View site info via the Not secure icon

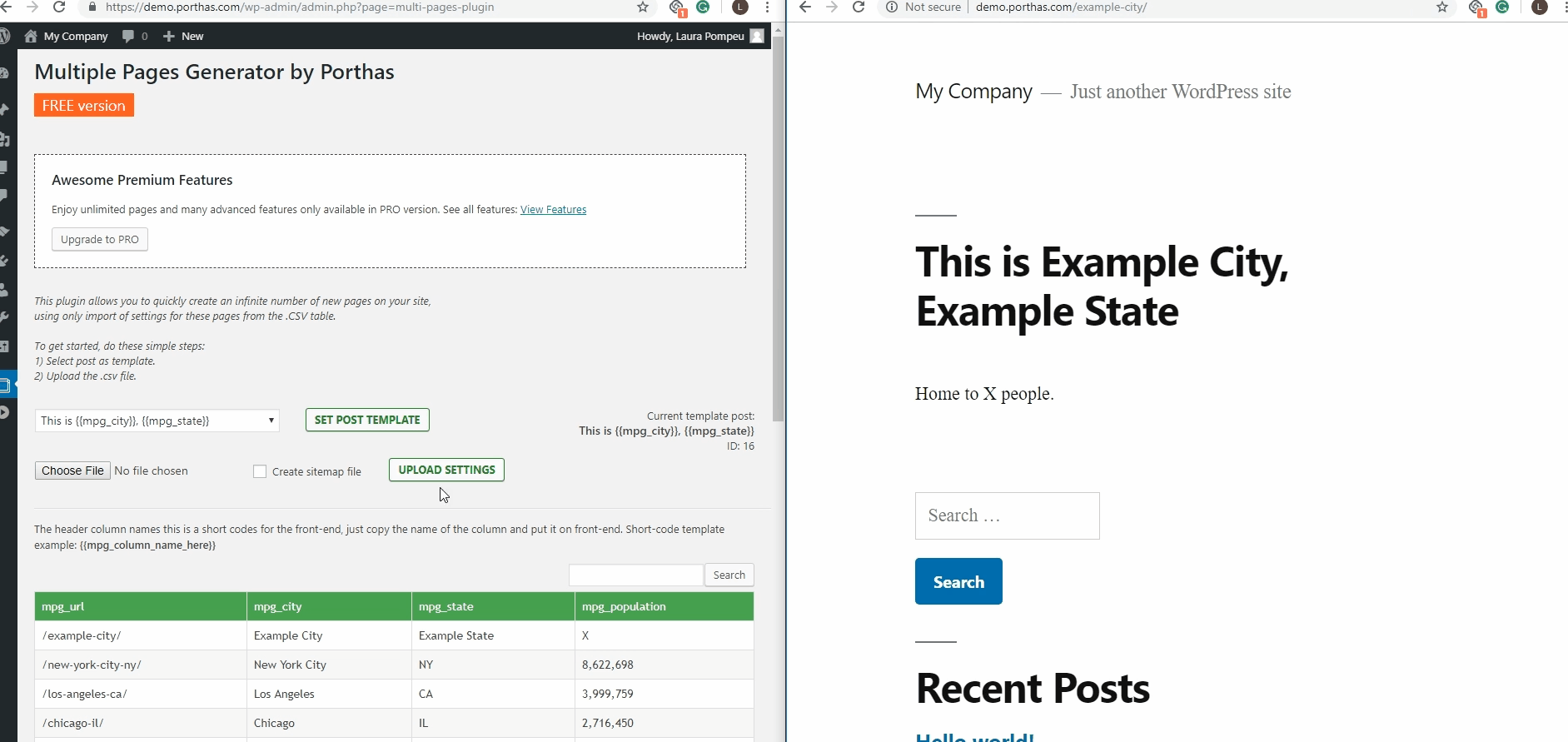point(892,7)
